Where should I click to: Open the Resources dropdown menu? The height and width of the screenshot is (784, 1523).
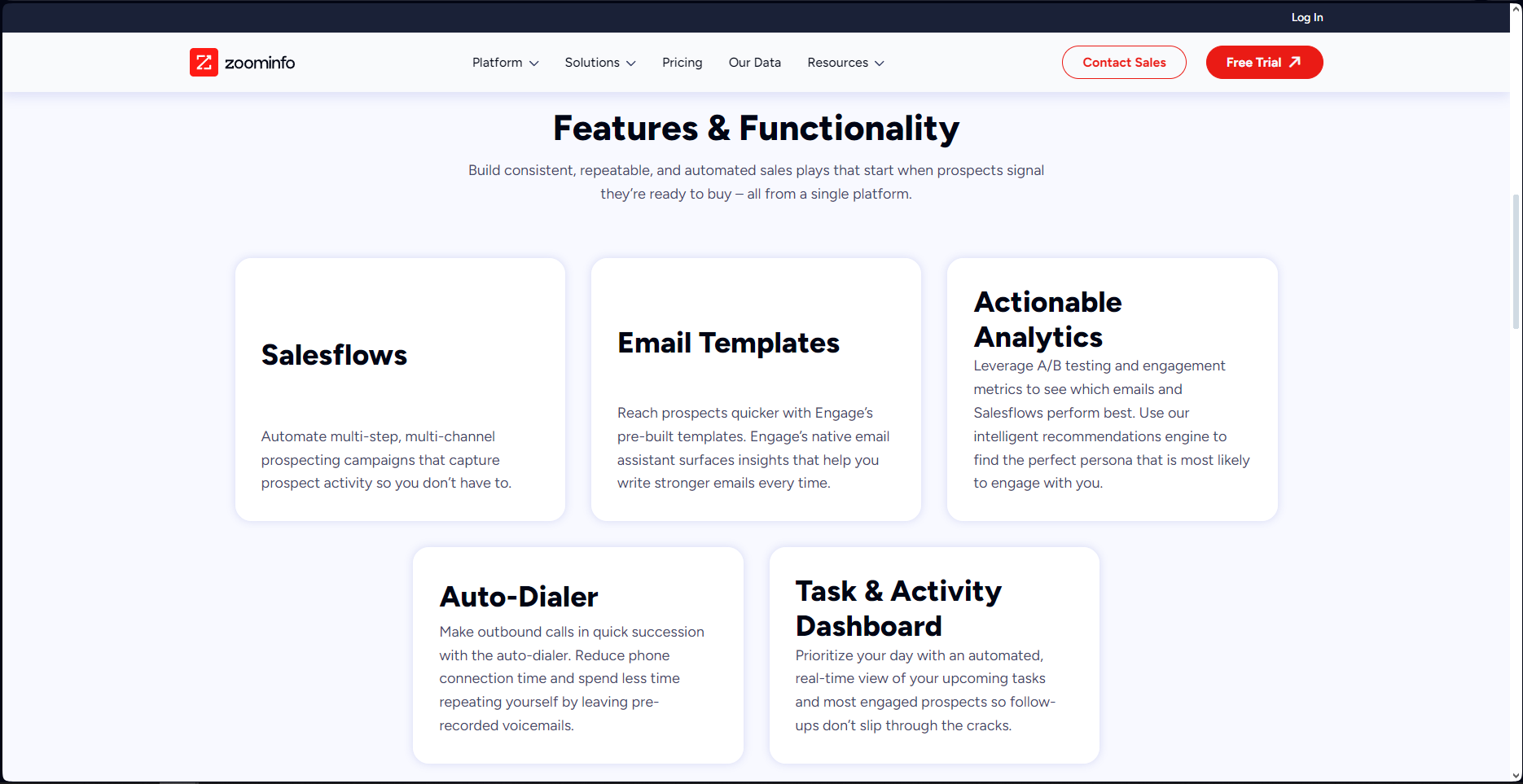pos(838,63)
